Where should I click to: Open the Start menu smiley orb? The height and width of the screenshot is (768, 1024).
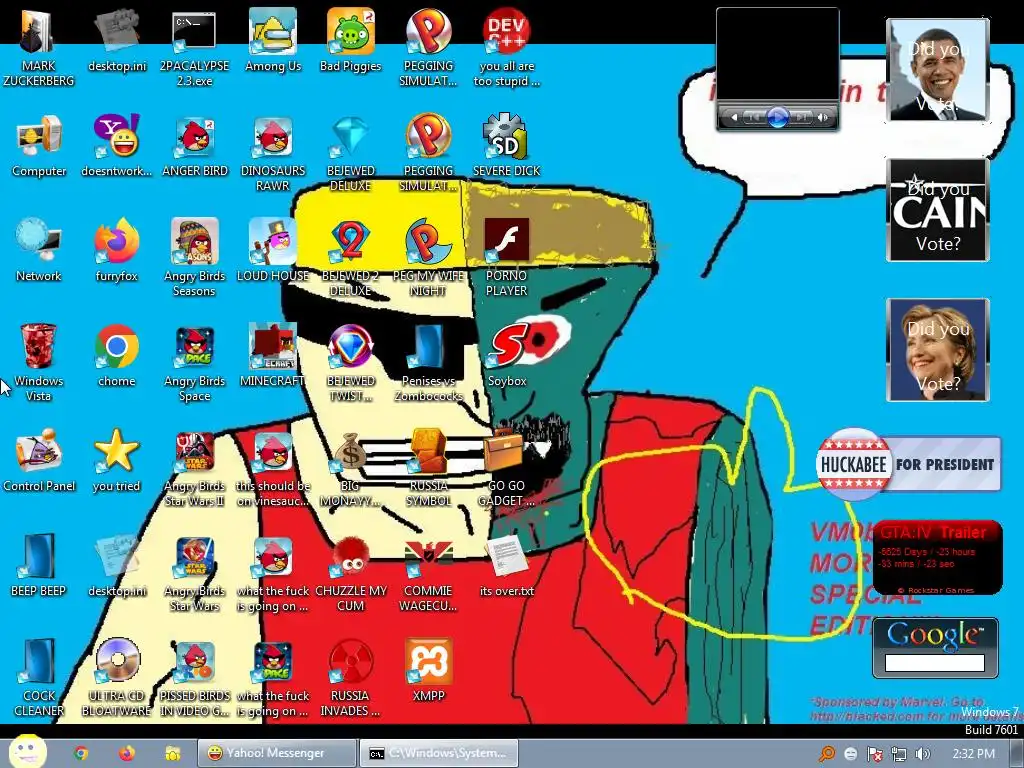coord(27,752)
